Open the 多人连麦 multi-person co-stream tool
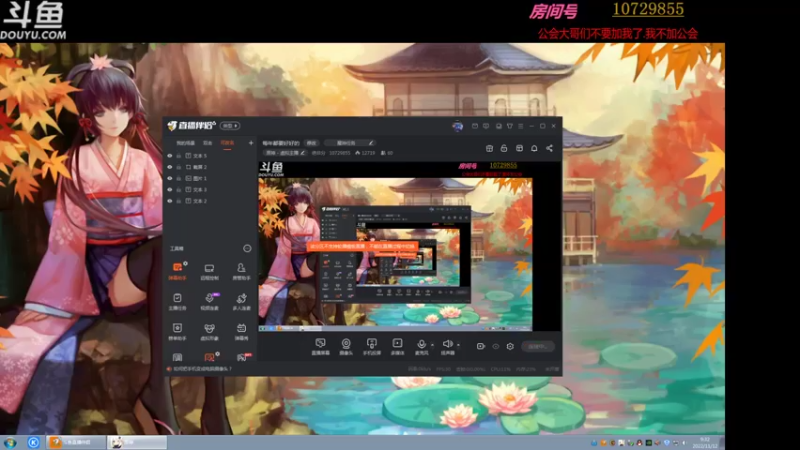The image size is (800, 450). click(x=241, y=302)
